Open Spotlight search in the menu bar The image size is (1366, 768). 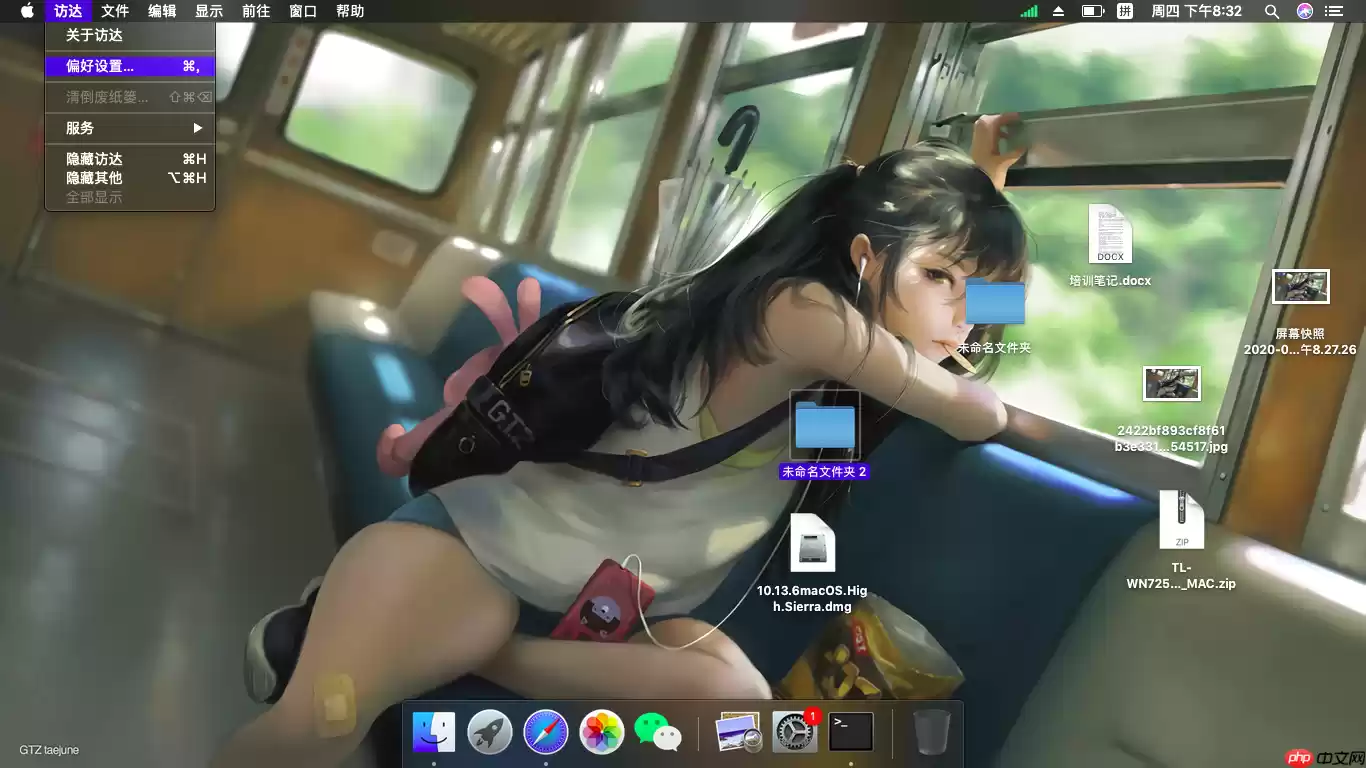pos(1272,11)
